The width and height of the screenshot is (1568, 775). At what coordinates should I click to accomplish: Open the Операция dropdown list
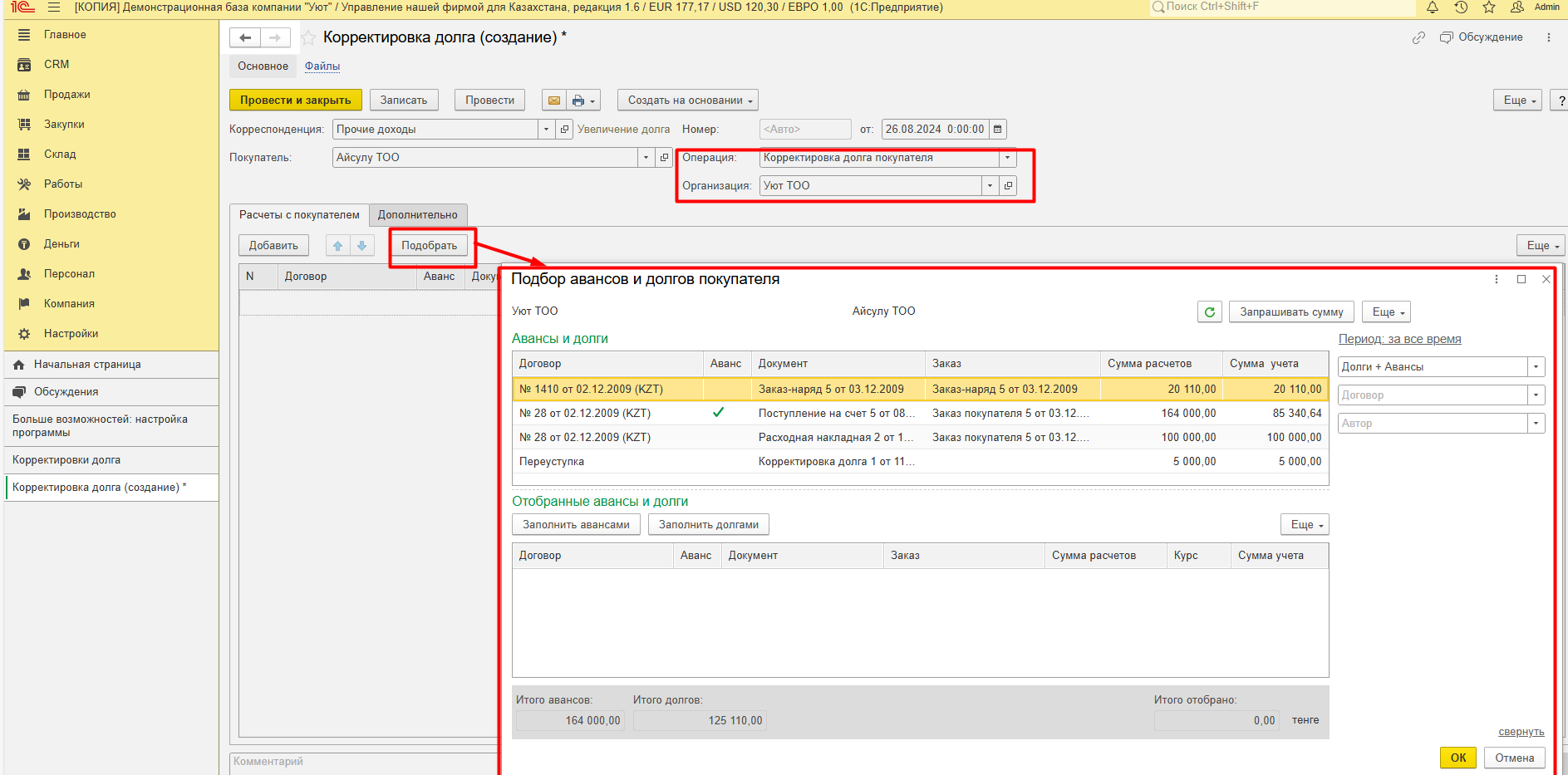coord(1007,158)
